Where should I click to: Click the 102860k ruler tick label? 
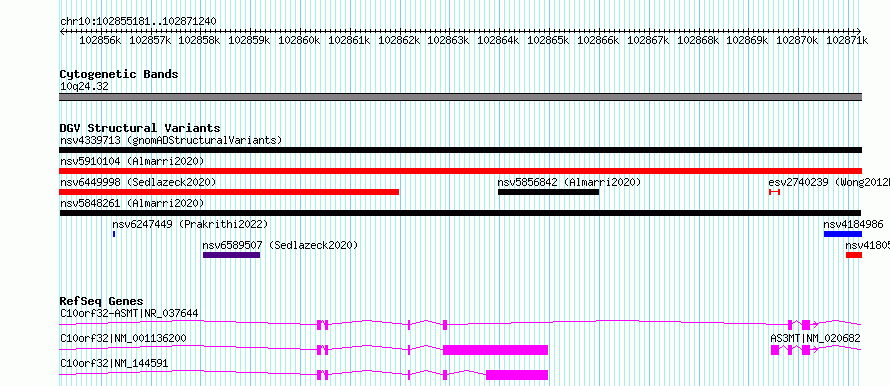coord(299,40)
